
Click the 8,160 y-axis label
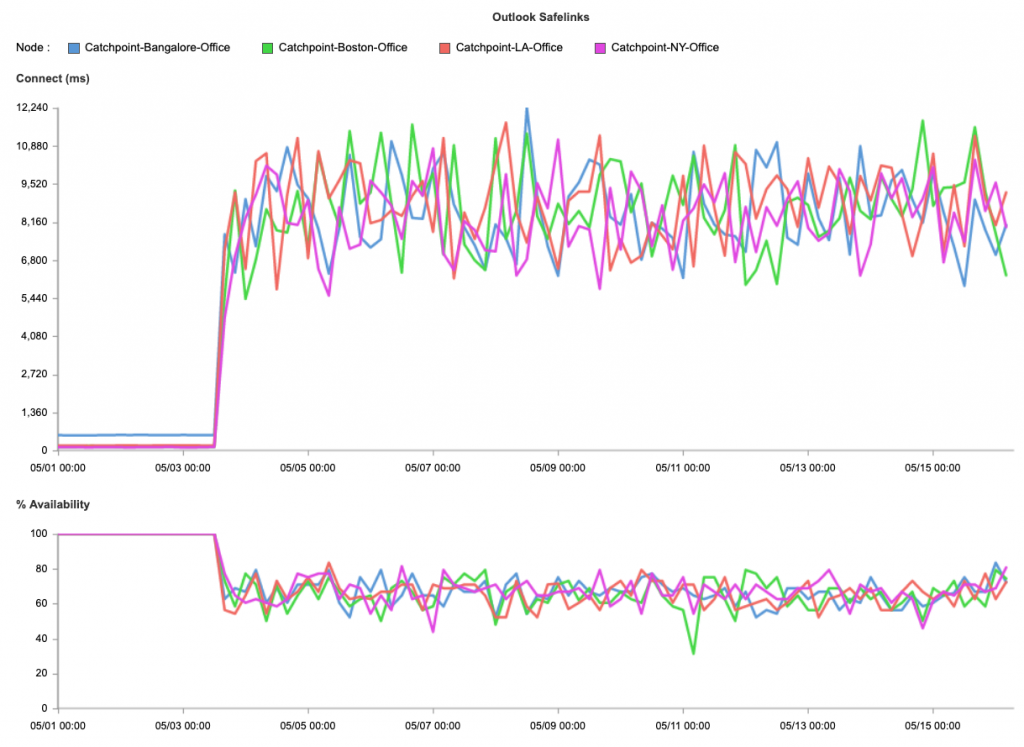(x=35, y=222)
